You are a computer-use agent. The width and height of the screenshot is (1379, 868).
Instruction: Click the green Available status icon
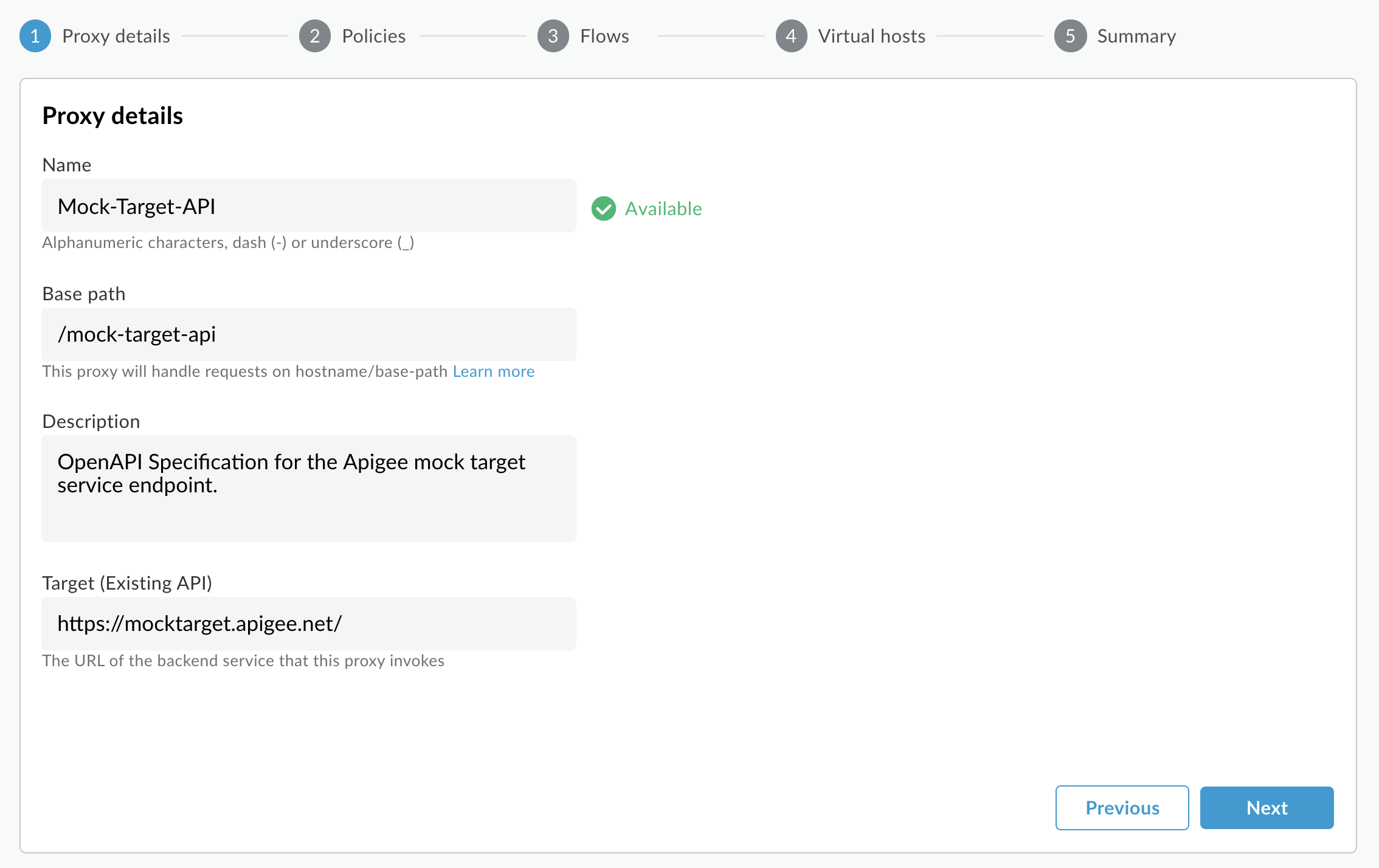tap(601, 208)
